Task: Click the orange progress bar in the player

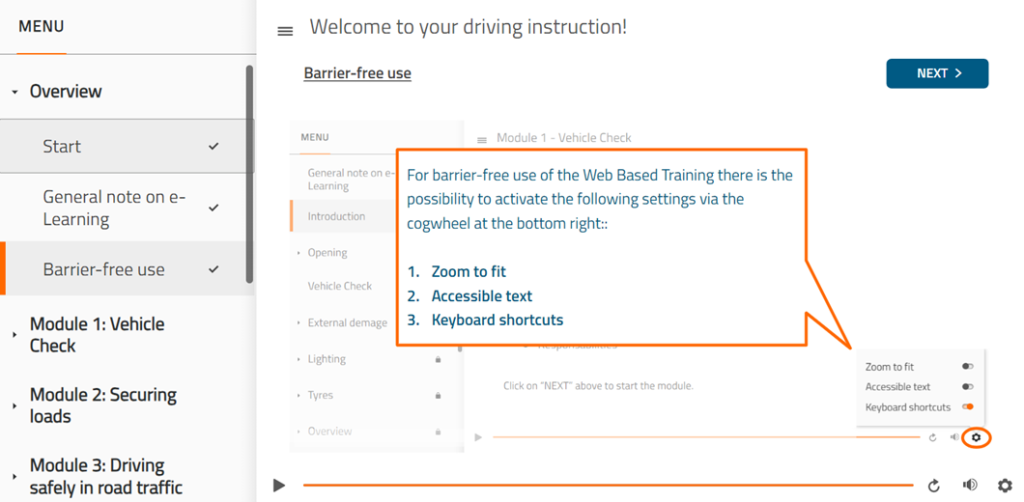Action: [607, 485]
